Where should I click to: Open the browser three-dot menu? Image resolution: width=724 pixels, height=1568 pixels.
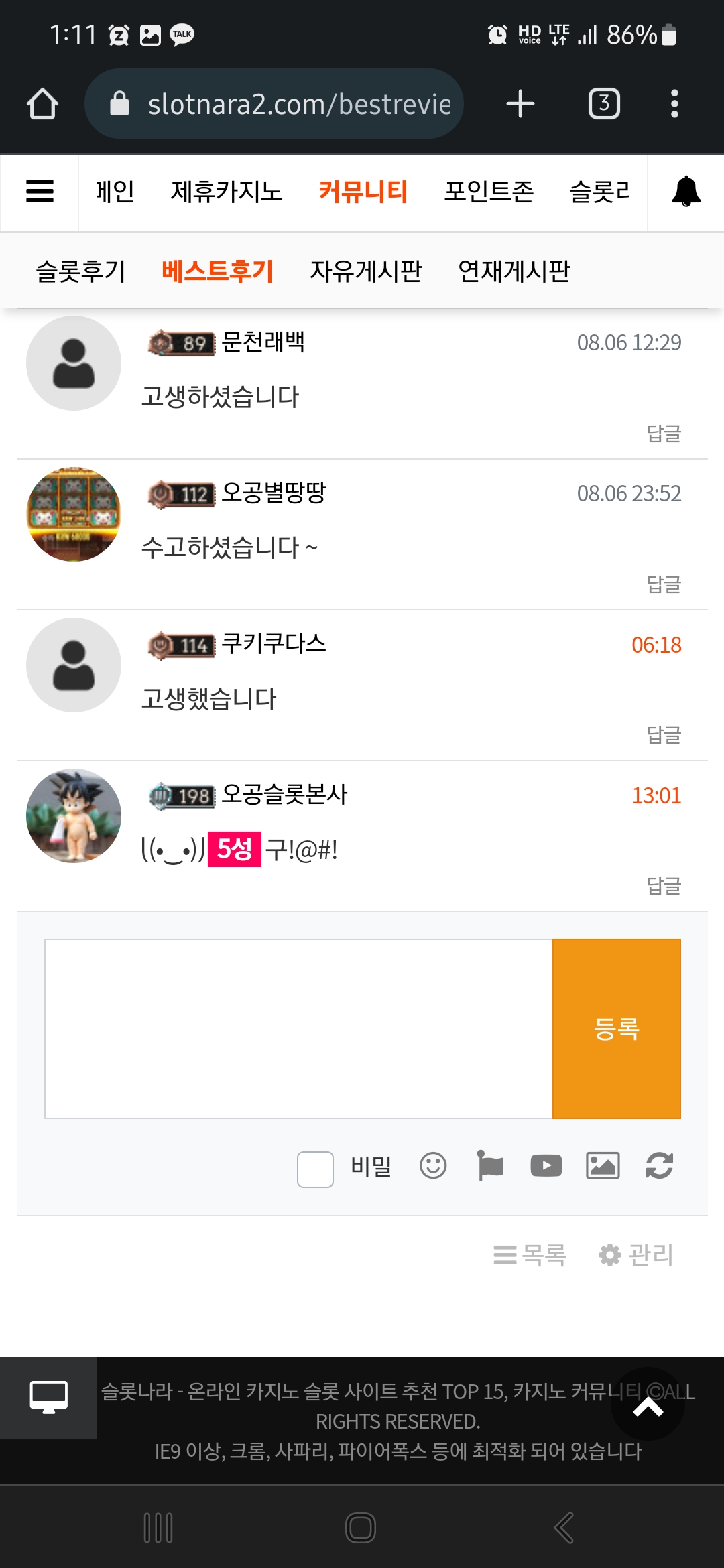(674, 104)
